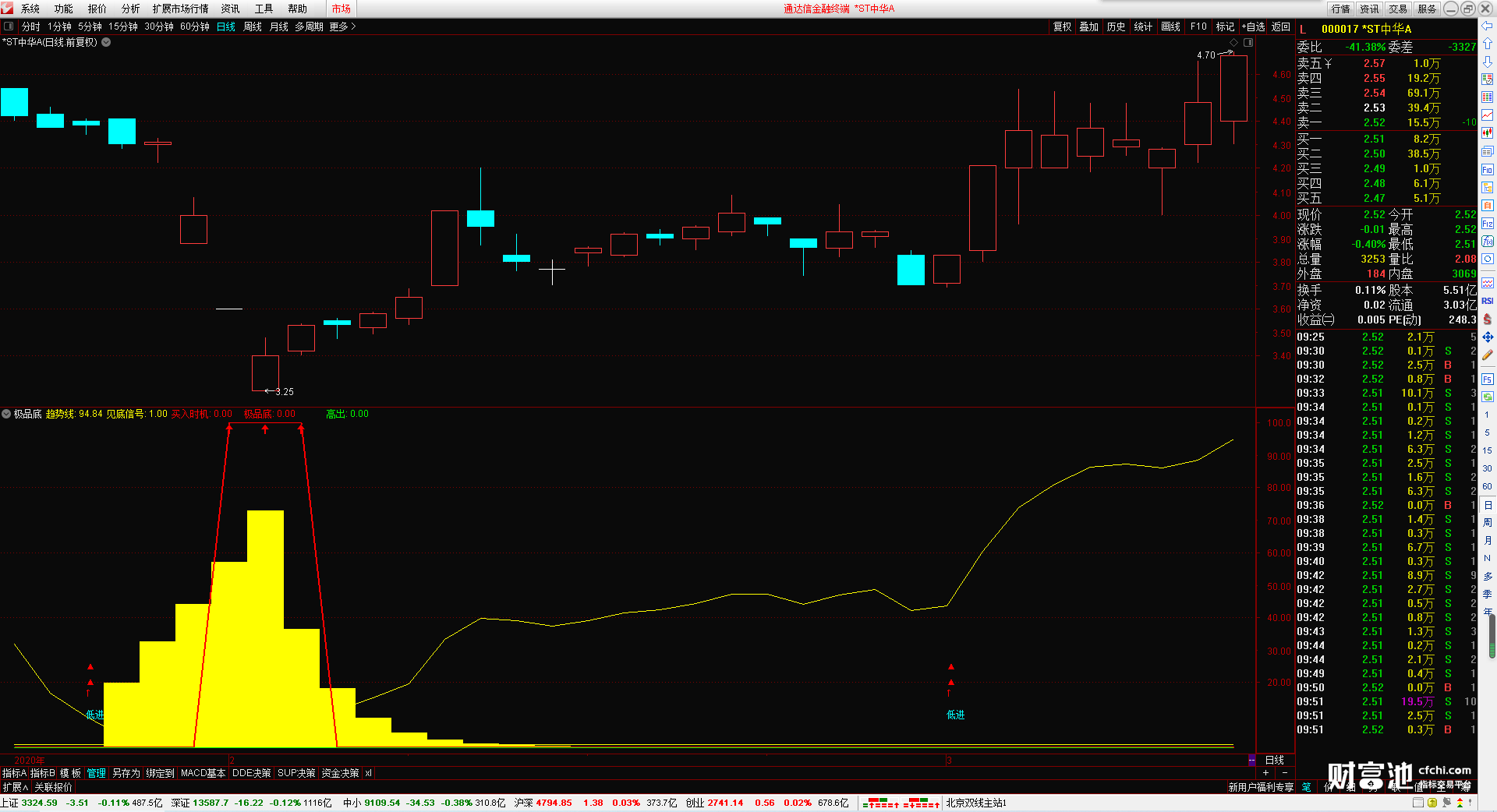Image resolution: width=1497 pixels, height=812 pixels.
Task: Switch to daily period '日' in sidebar
Action: pos(1488,505)
